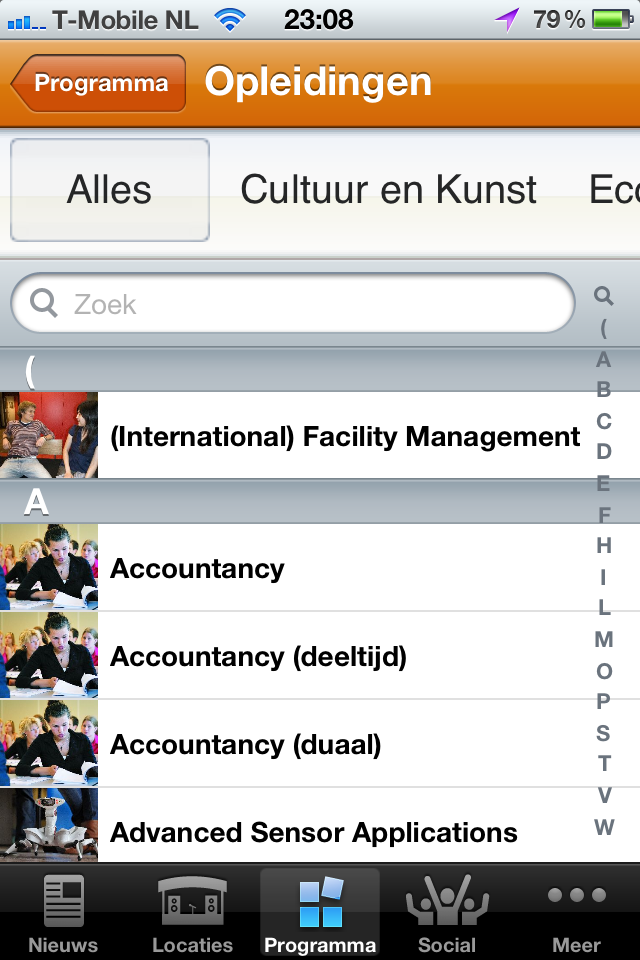640x960 pixels.
Task: Tap the magnifier icon in search field
Action: pos(44,303)
